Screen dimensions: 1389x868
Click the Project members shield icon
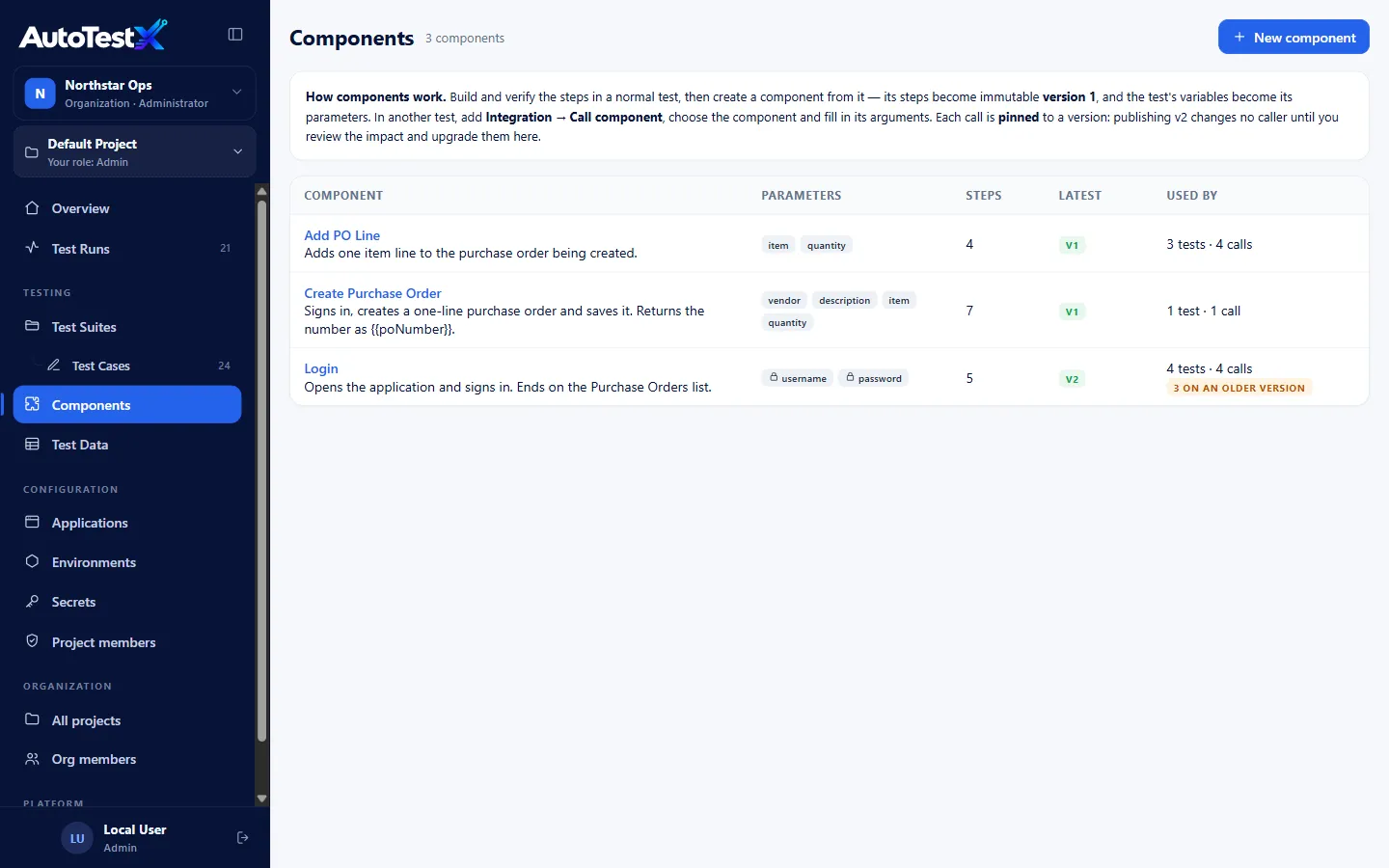32,641
